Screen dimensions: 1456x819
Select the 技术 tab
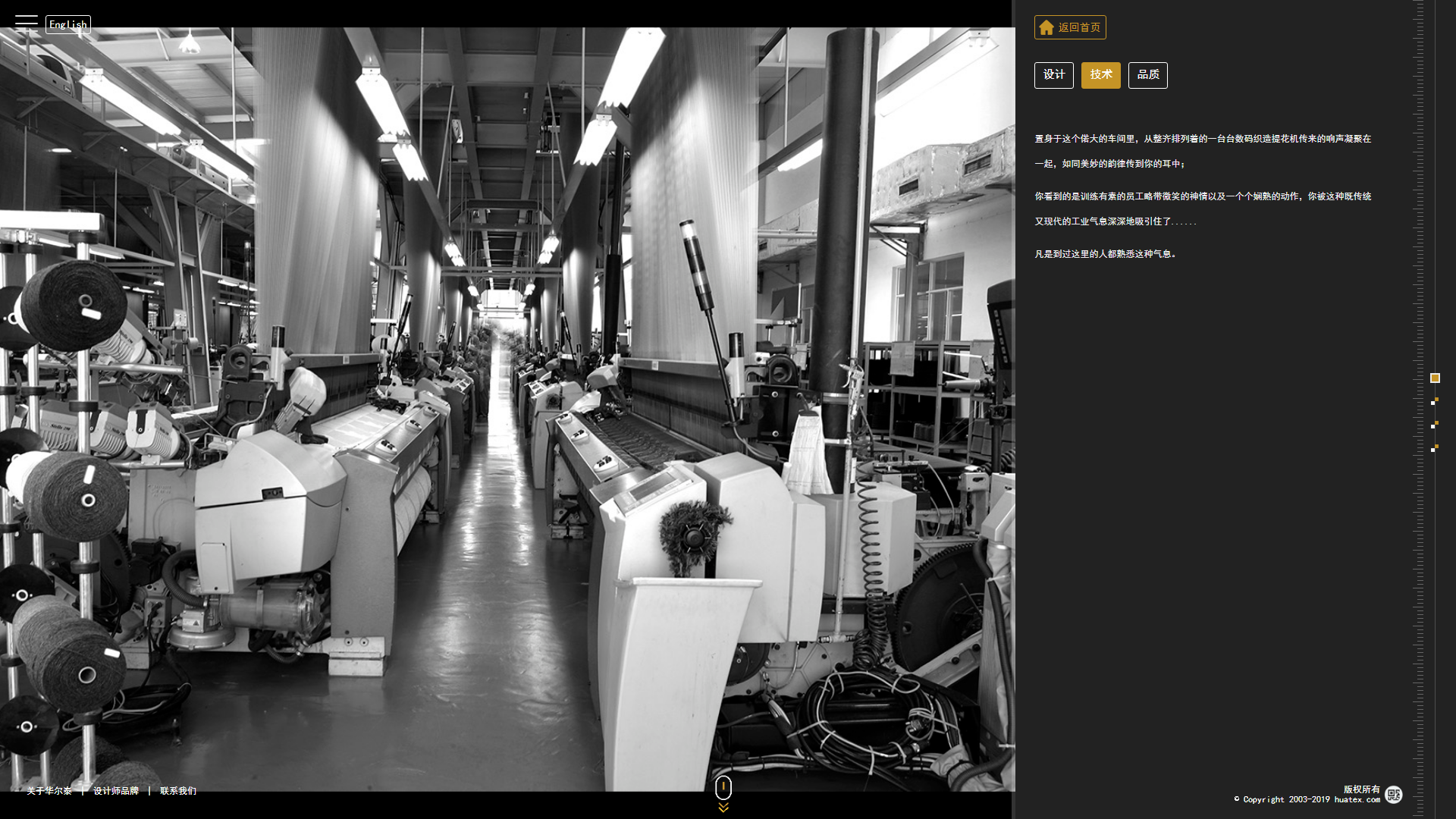pyautogui.click(x=1101, y=75)
